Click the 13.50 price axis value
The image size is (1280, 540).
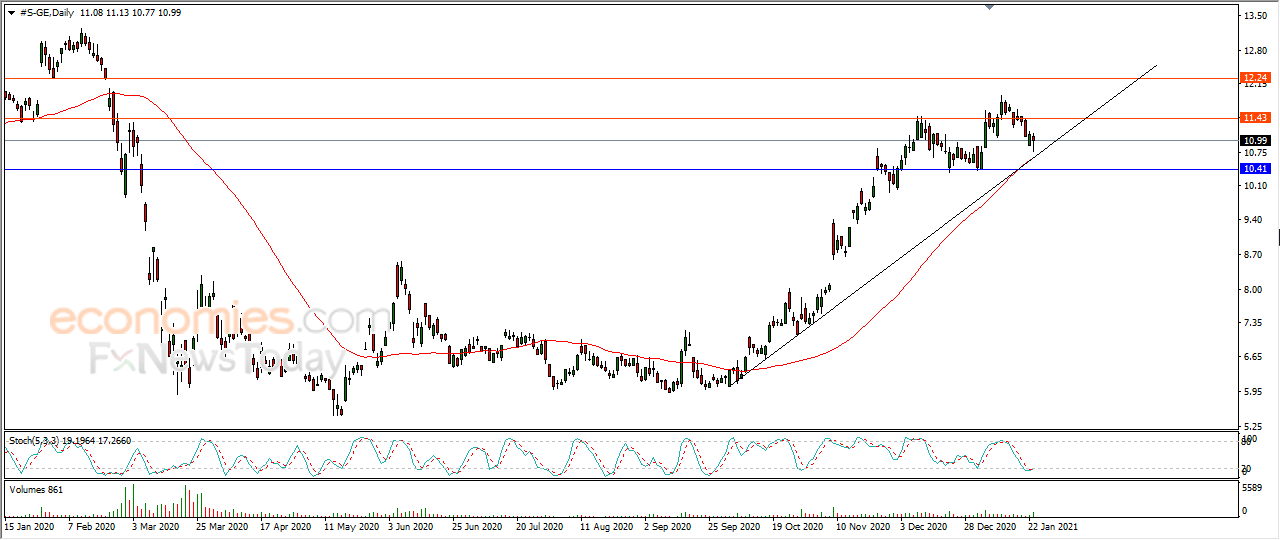point(1254,16)
